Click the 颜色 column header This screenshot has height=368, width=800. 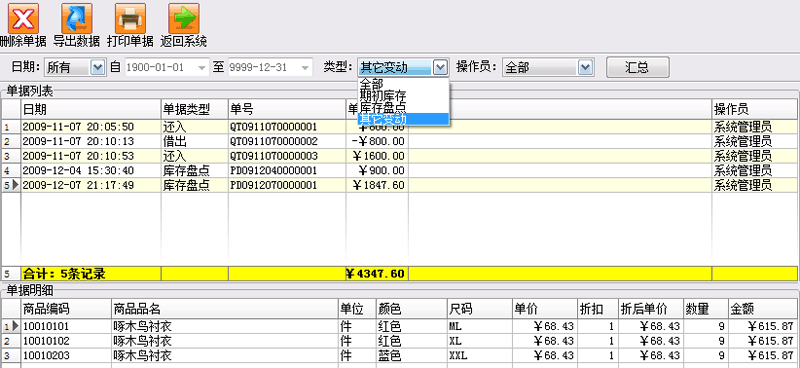(411, 309)
